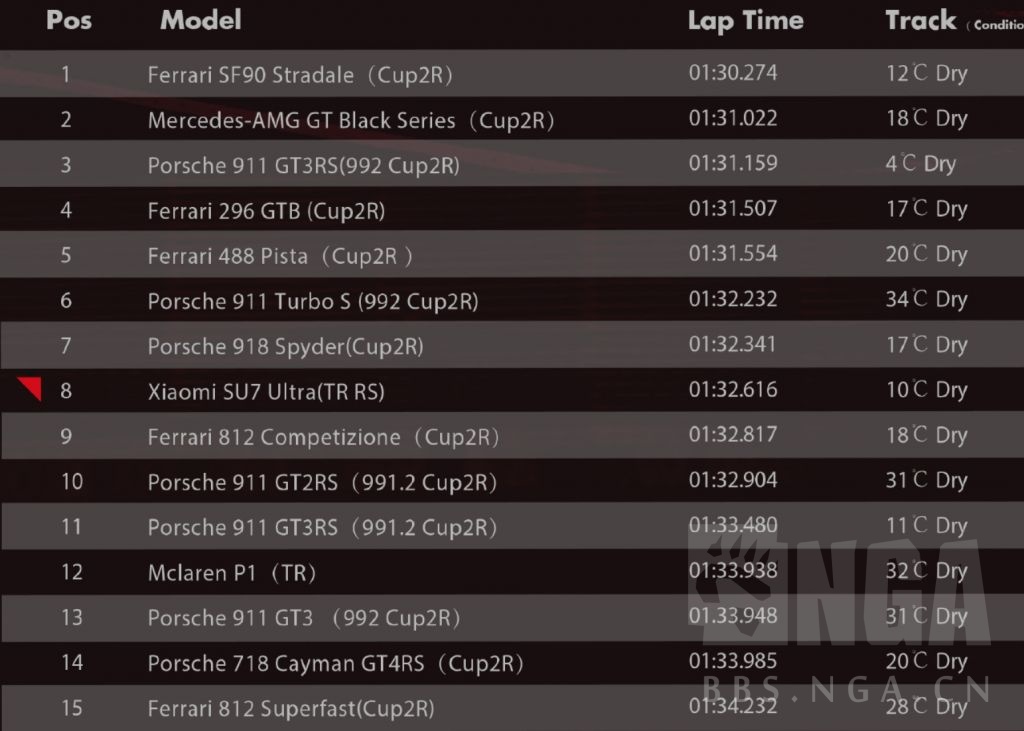Select the Mercedes-AMG GT Black Series row

tap(351, 121)
